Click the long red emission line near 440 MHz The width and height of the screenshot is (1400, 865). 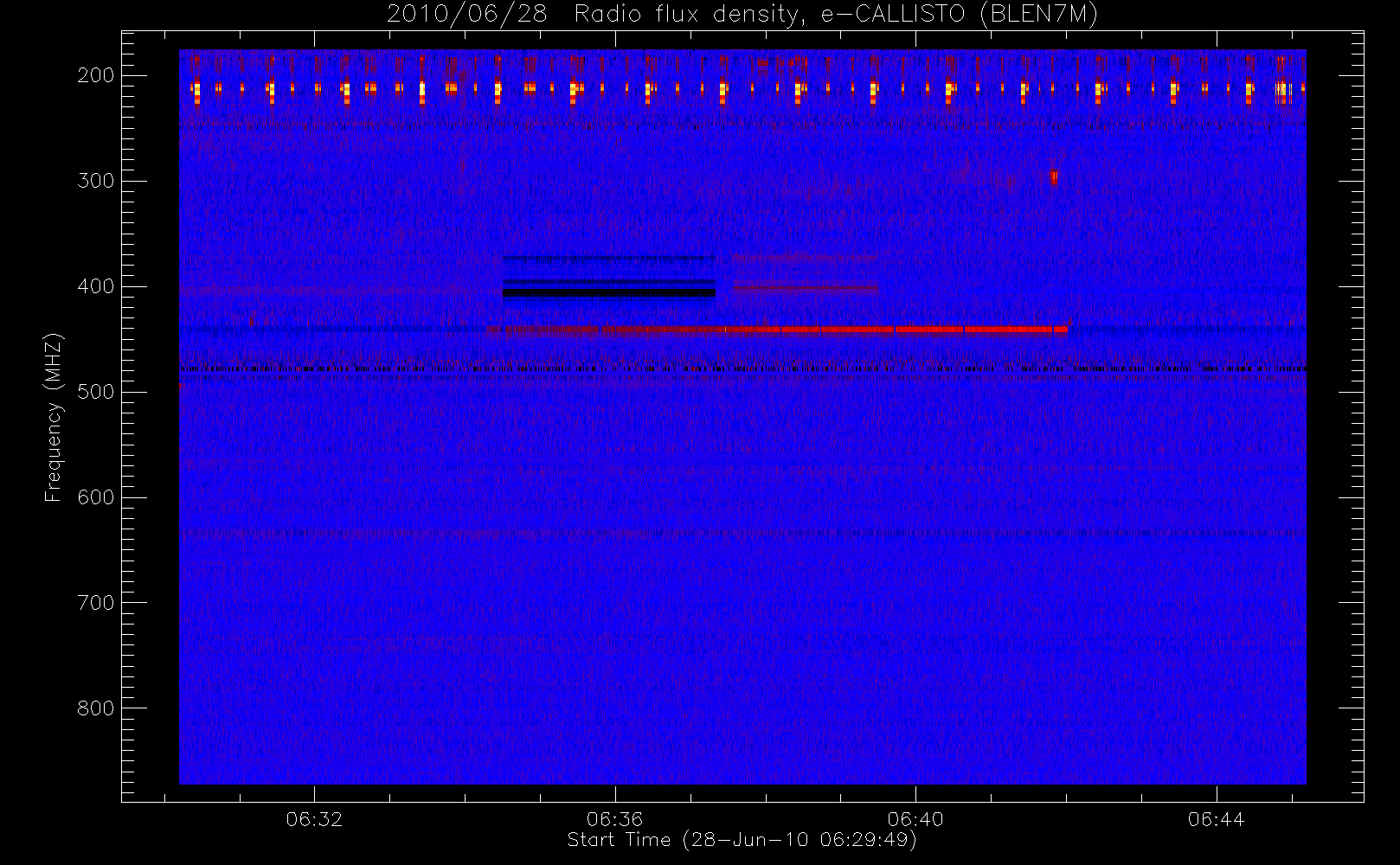click(x=777, y=329)
